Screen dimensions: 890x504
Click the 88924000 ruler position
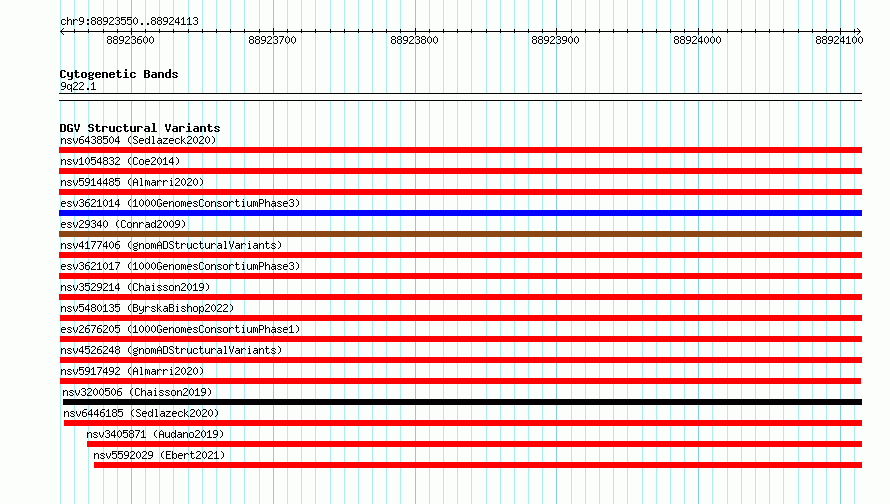point(697,40)
